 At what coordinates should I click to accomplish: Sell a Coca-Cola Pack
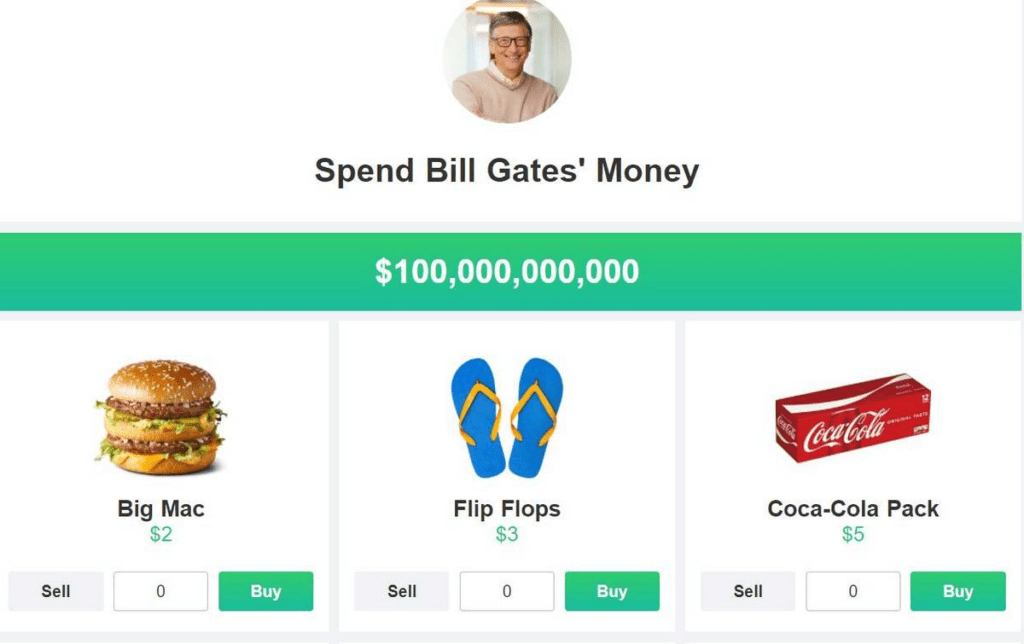pos(748,591)
